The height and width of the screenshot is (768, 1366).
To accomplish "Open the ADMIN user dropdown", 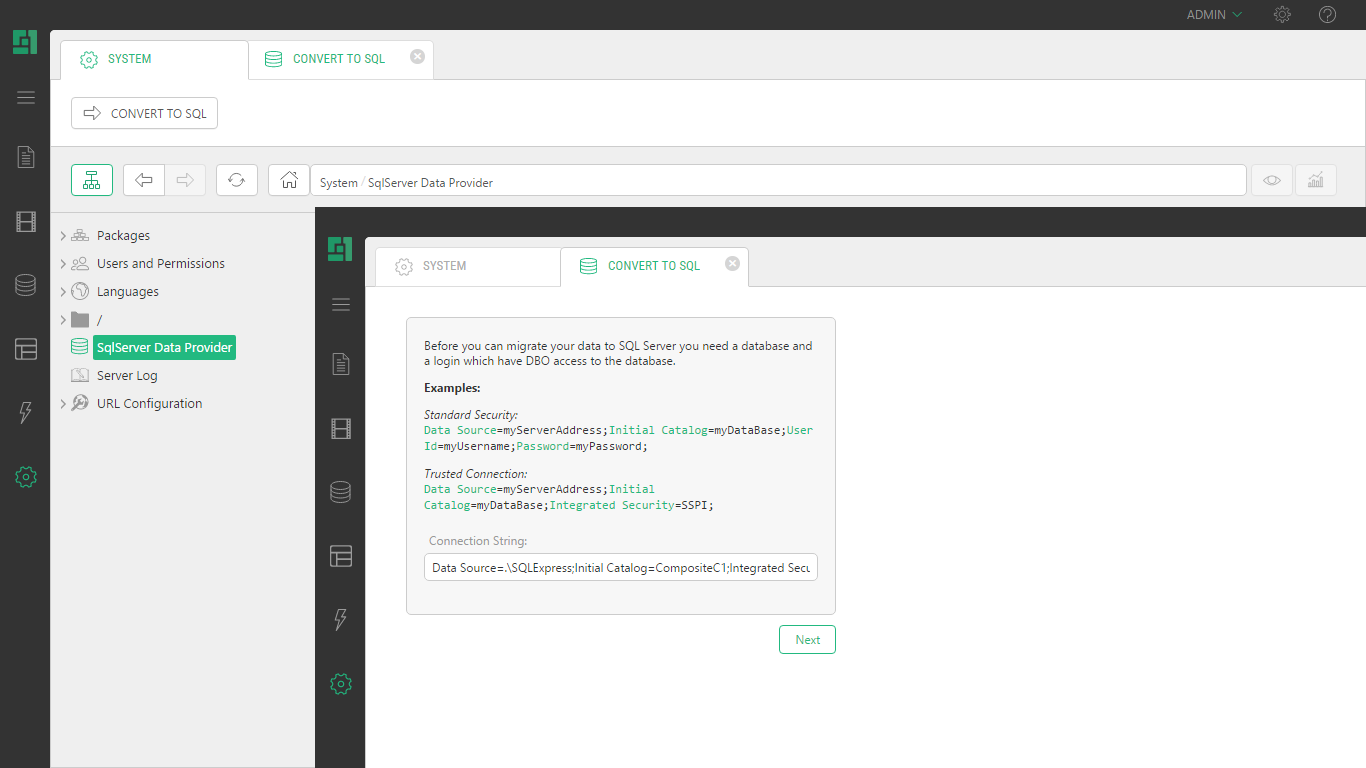I will [x=1214, y=15].
